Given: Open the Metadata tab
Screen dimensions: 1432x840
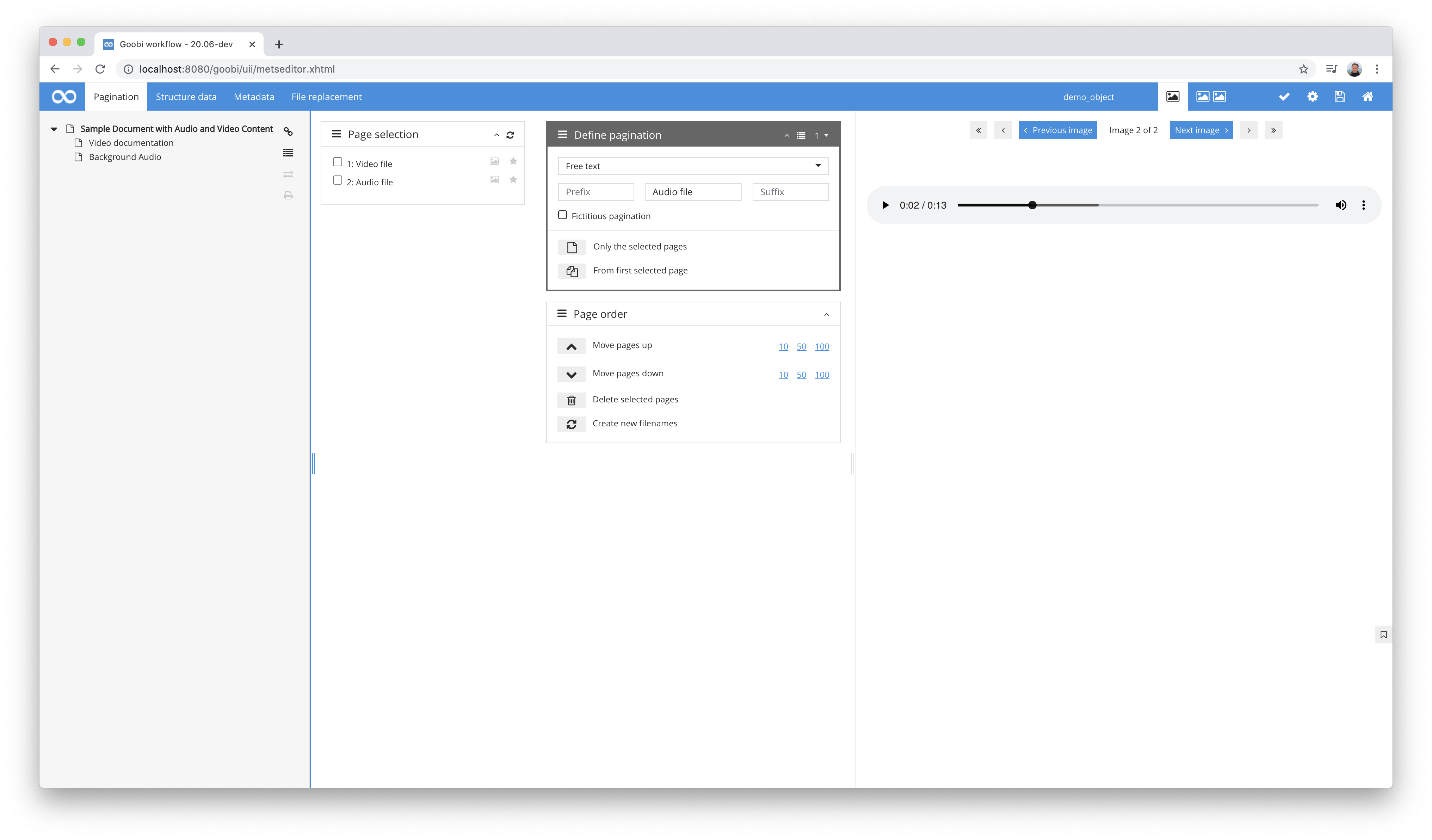Looking at the screenshot, I should (253, 97).
